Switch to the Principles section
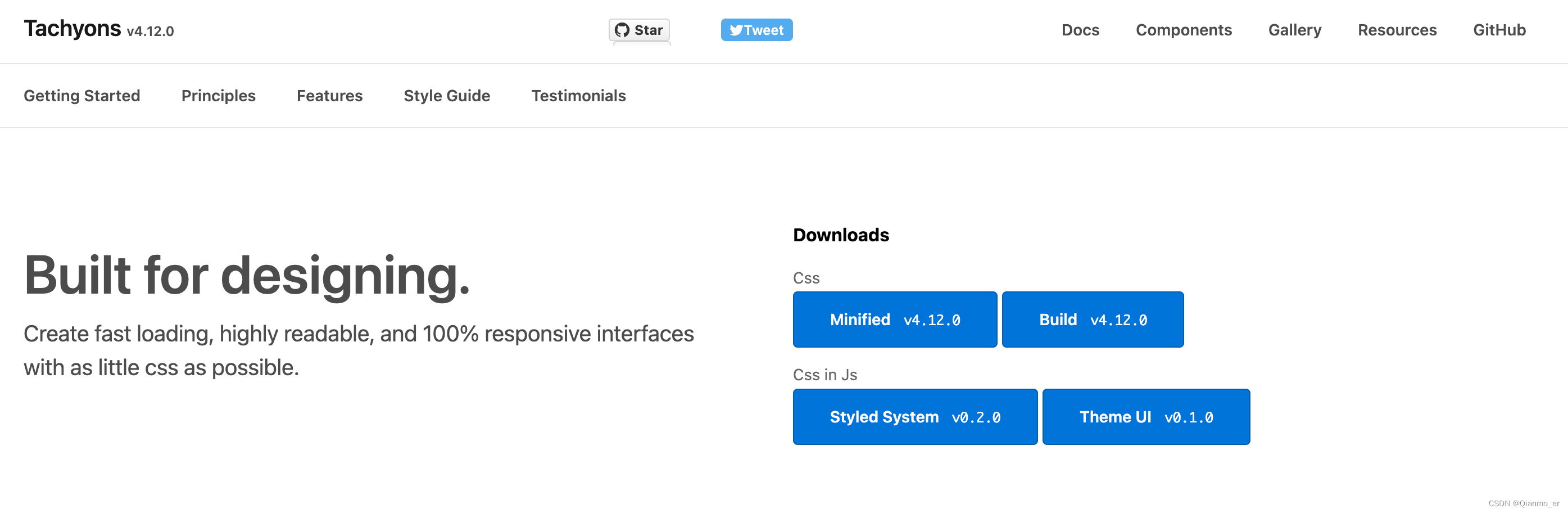Viewport: 1568px width, 513px height. pos(218,96)
